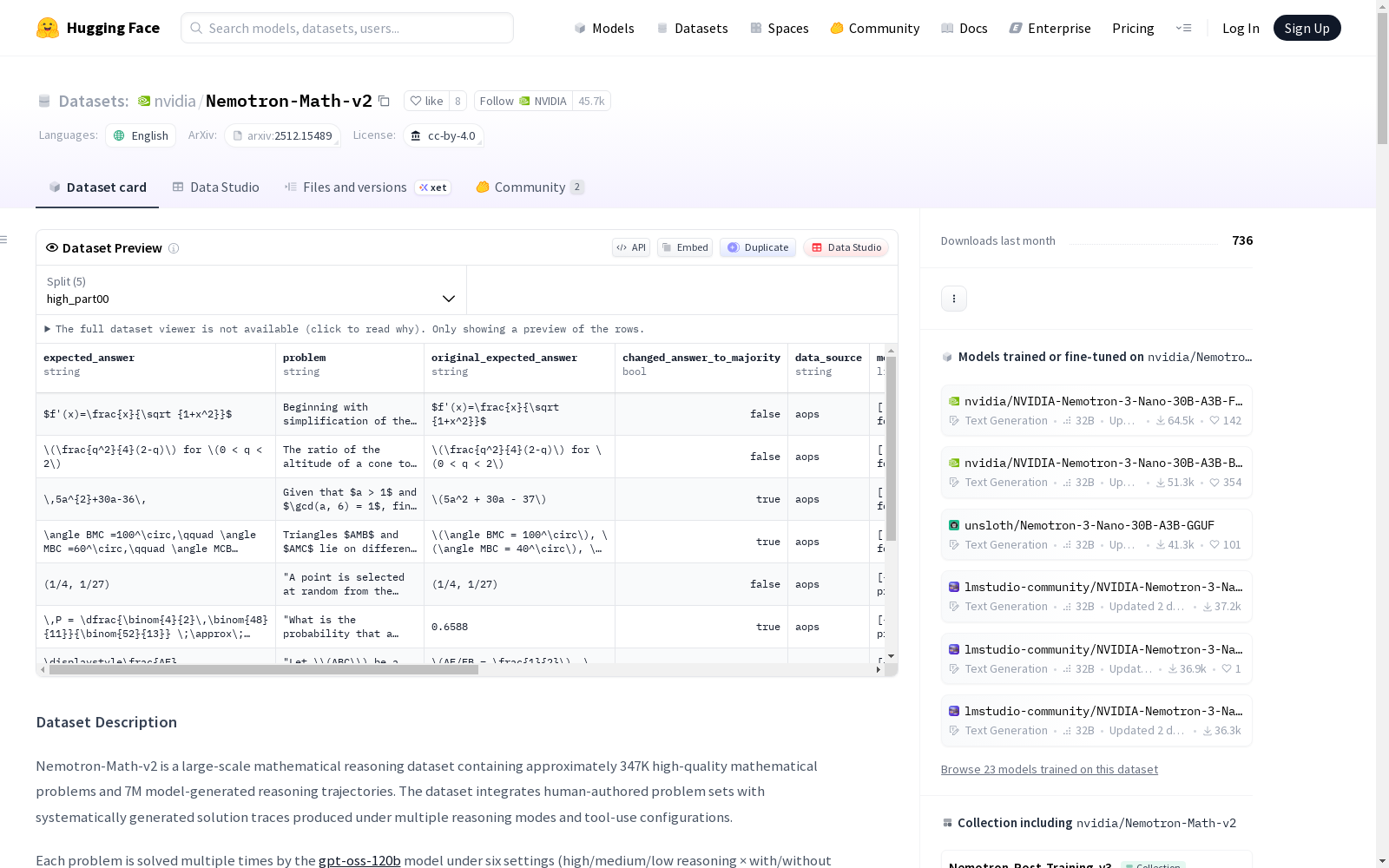Select problem cell starting 'Beginning with'

click(x=350, y=414)
